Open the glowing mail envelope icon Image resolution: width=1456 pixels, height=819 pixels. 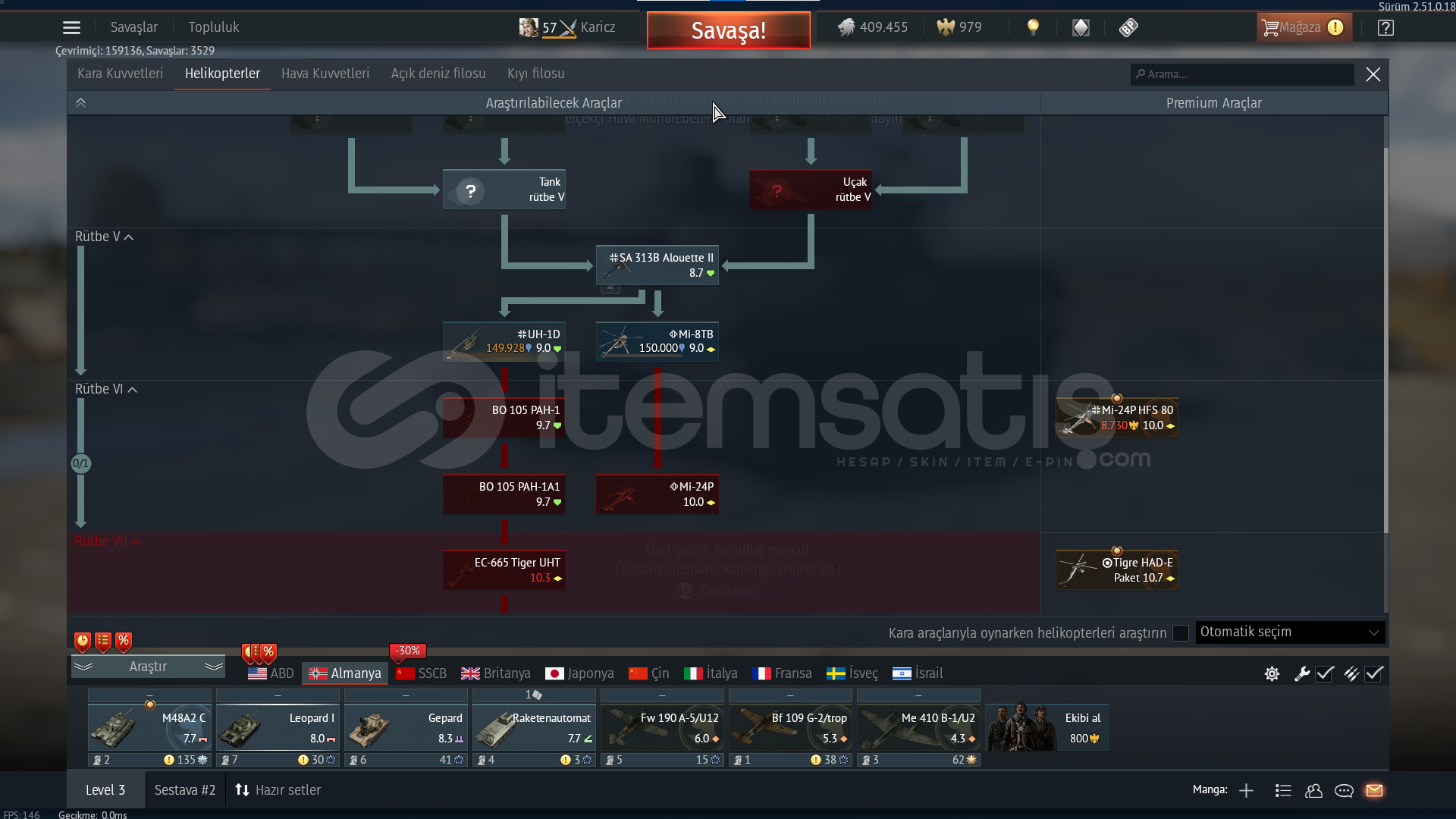1374,790
